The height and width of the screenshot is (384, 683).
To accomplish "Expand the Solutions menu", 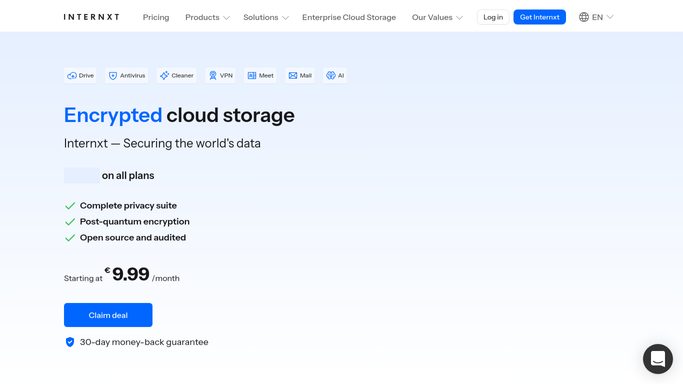I will tap(266, 17).
